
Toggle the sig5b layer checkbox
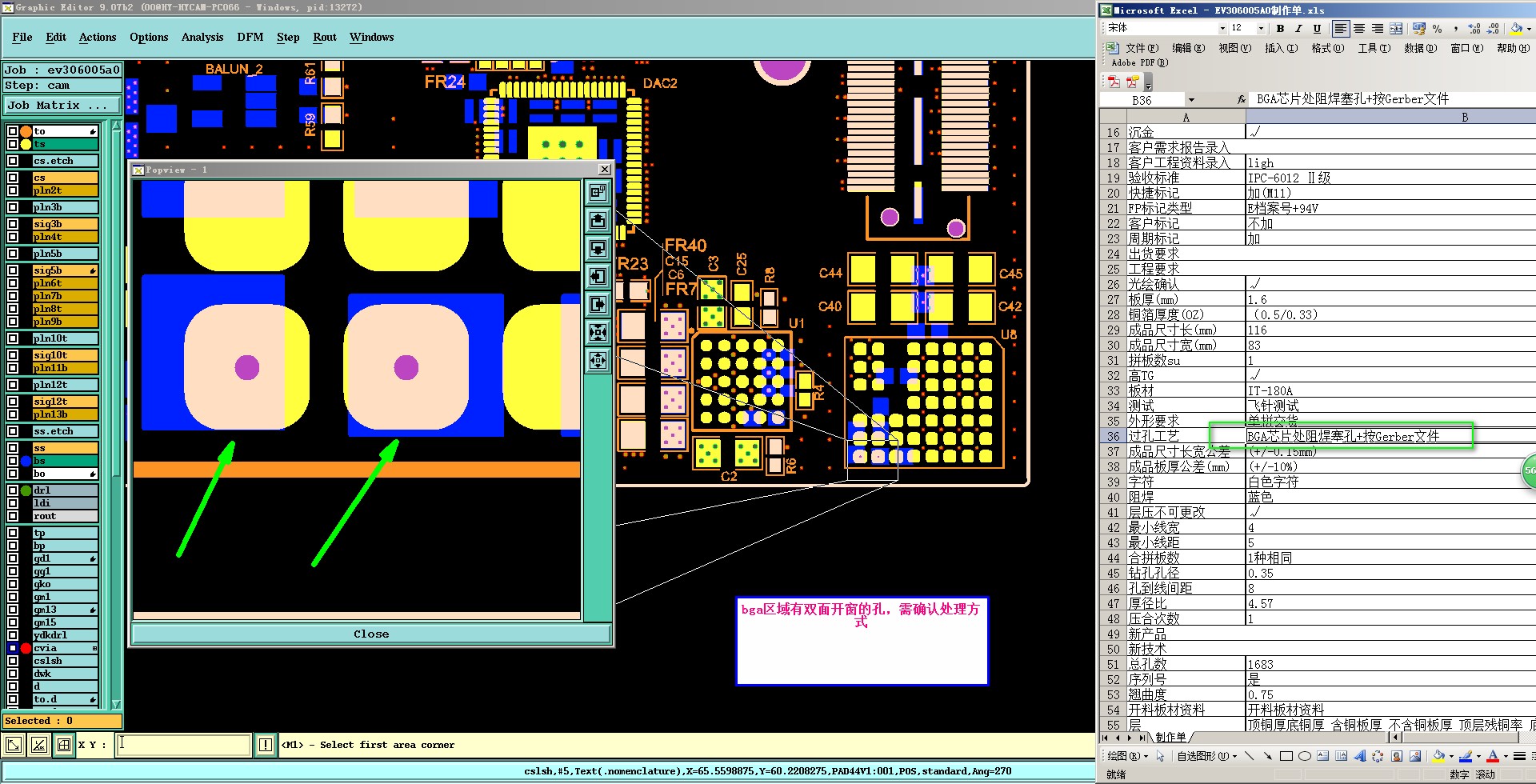[12, 270]
